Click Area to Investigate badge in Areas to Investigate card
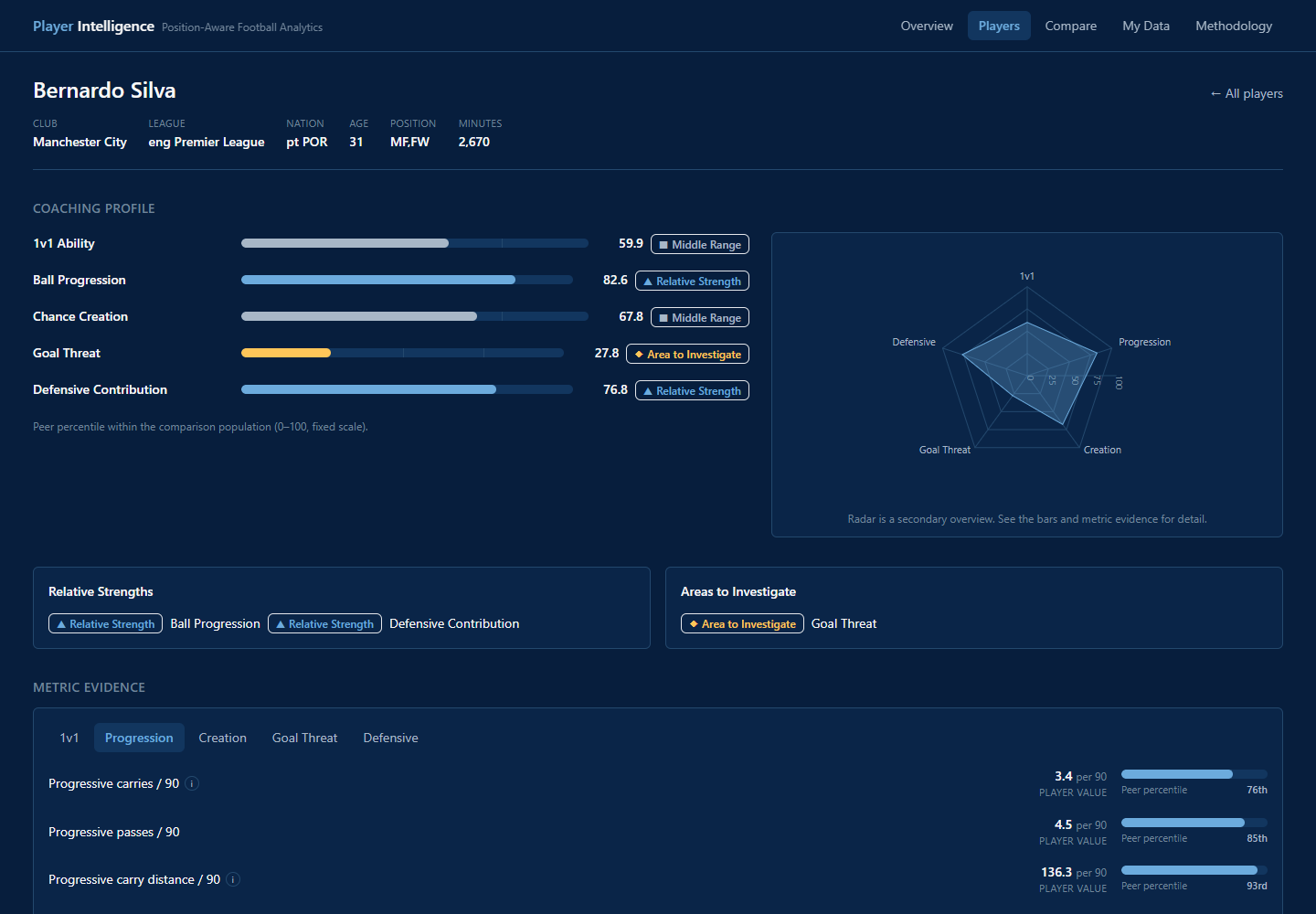 pyautogui.click(x=742, y=623)
